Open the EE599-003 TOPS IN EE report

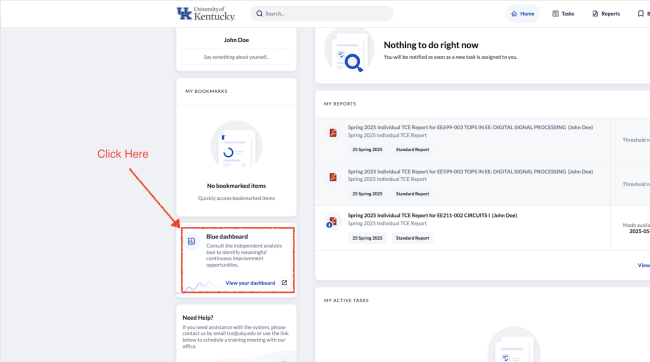470,172
